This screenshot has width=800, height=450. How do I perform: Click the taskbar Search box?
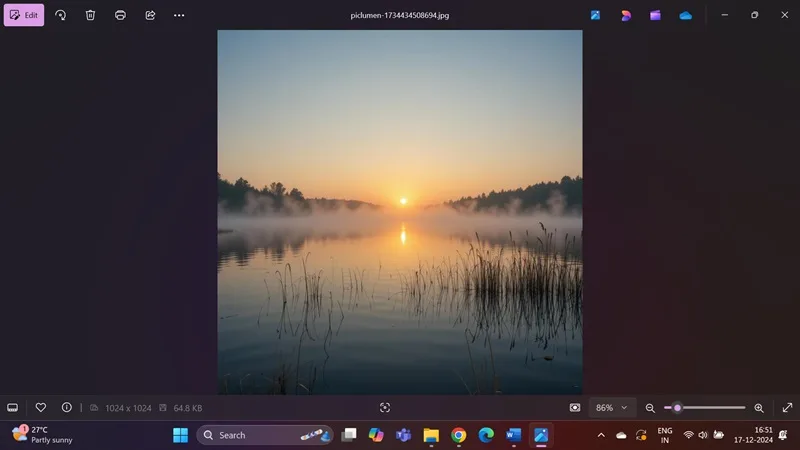tap(264, 435)
